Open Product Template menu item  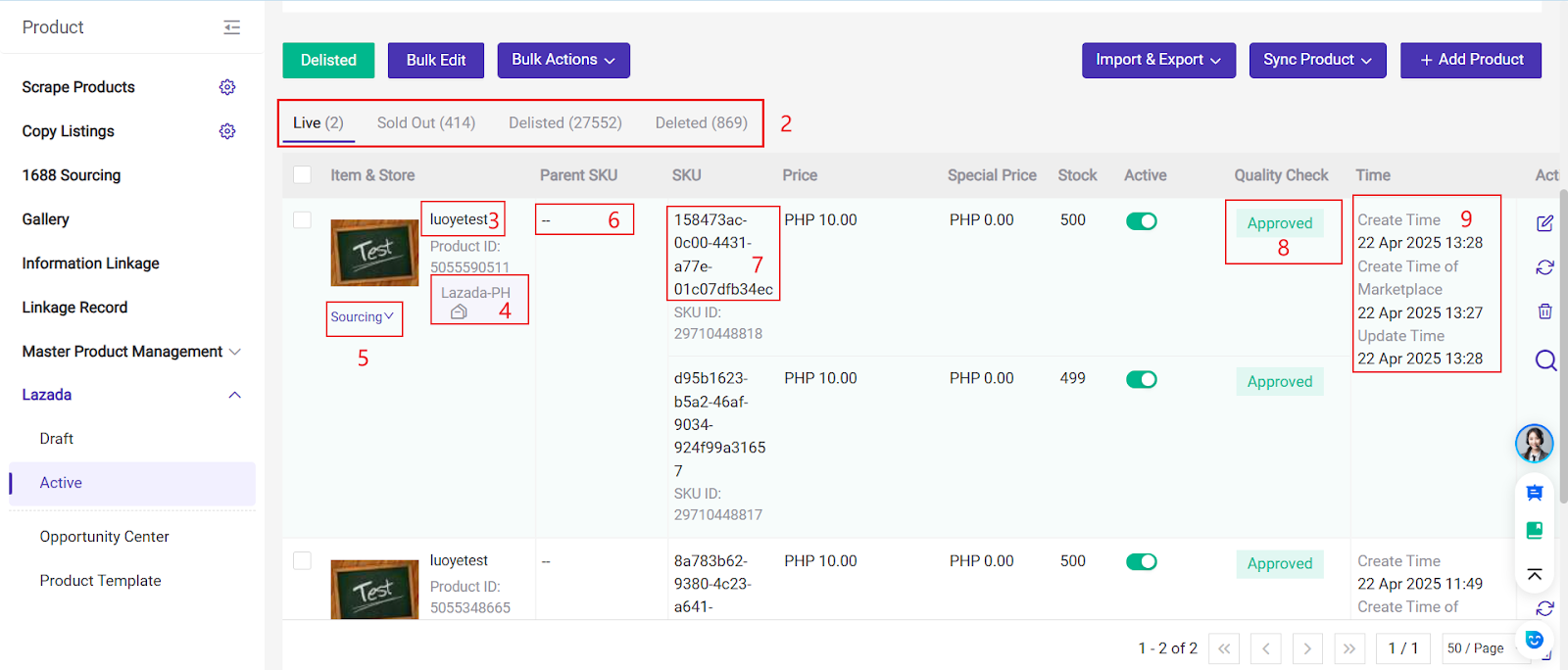coord(101,581)
